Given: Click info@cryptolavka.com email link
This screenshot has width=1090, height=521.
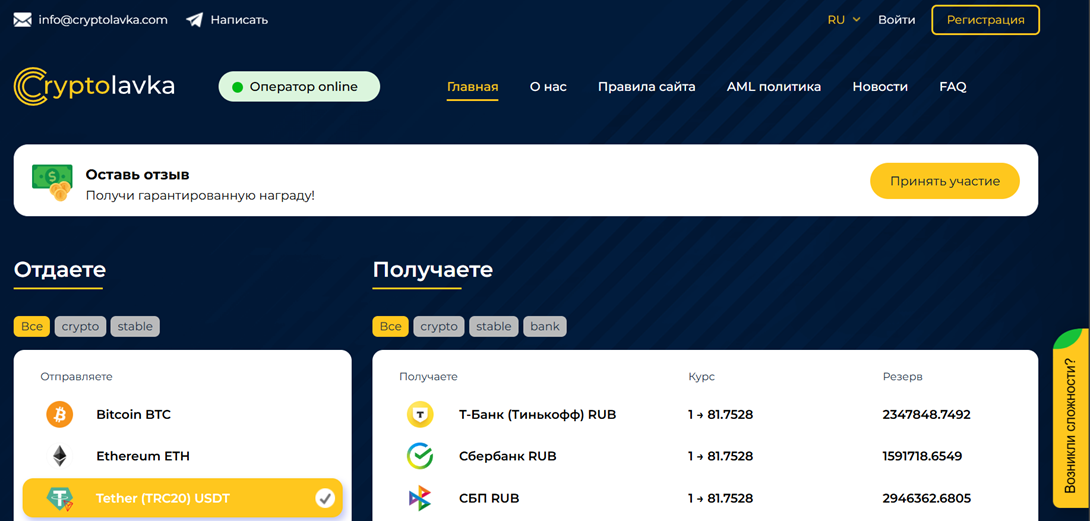Looking at the screenshot, I should 103,19.
